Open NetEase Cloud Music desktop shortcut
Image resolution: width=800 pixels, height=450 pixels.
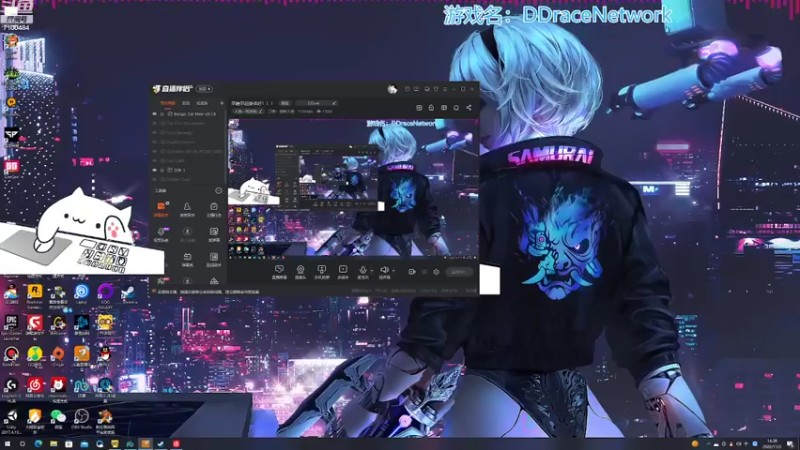[x=35, y=387]
